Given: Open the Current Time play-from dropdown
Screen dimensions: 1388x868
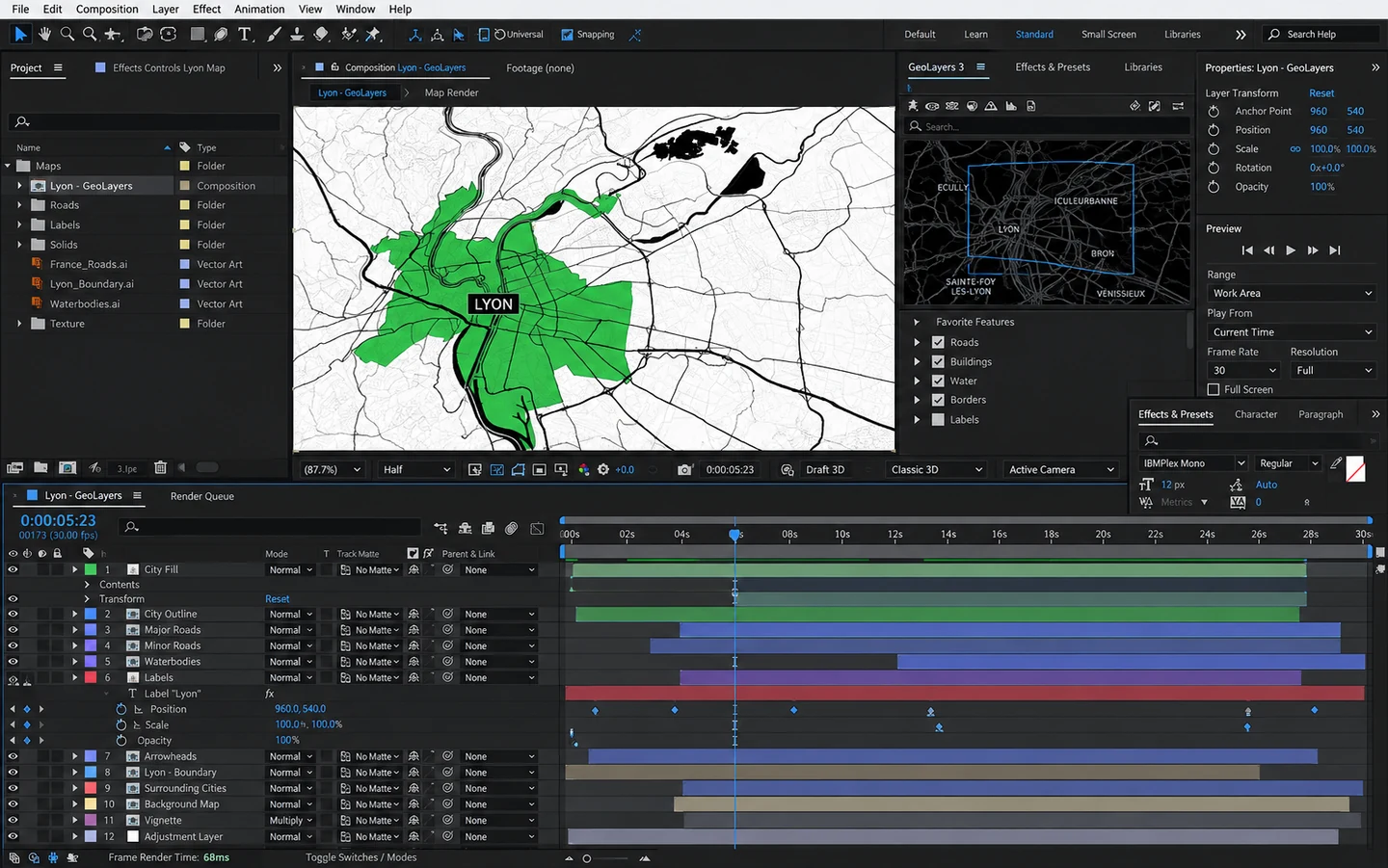Looking at the screenshot, I should [x=1292, y=331].
